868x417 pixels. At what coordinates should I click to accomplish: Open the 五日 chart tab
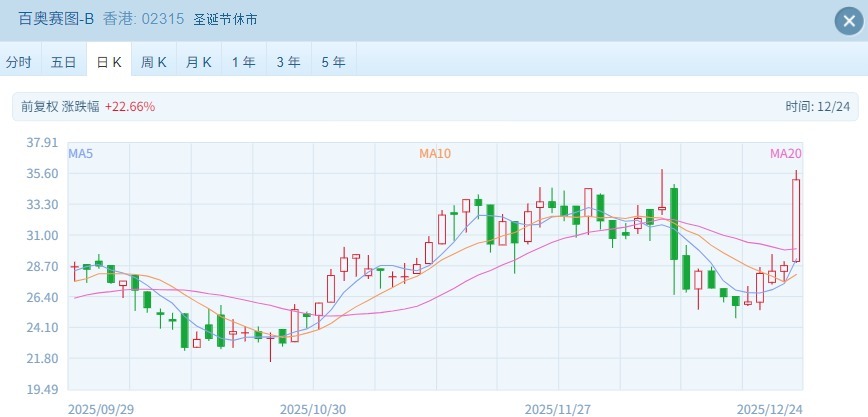(x=63, y=62)
